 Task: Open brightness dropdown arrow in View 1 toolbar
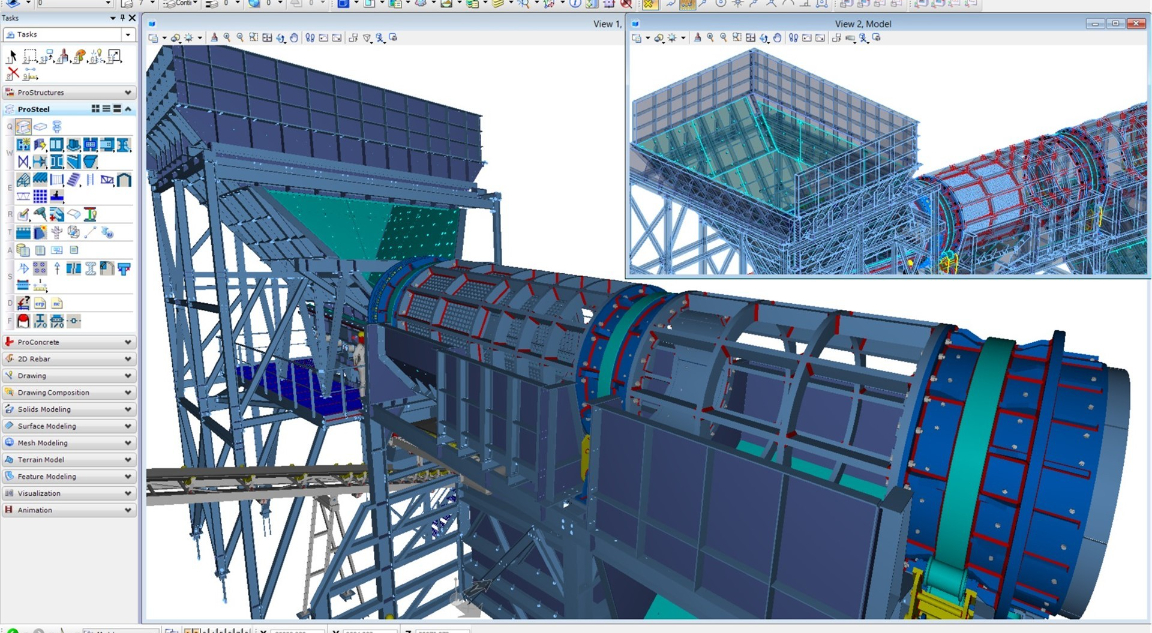200,38
